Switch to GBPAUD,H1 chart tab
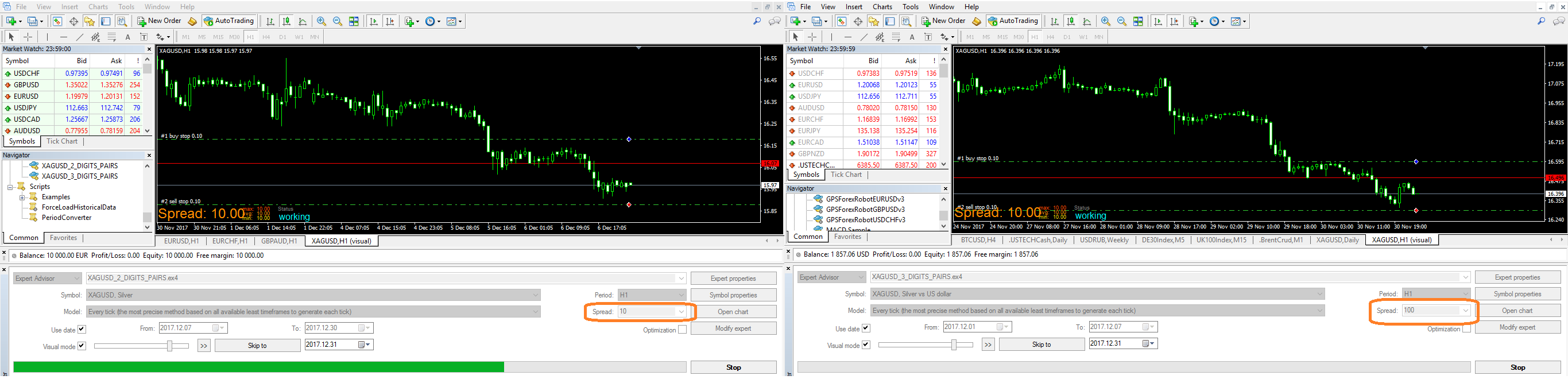 tap(279, 241)
